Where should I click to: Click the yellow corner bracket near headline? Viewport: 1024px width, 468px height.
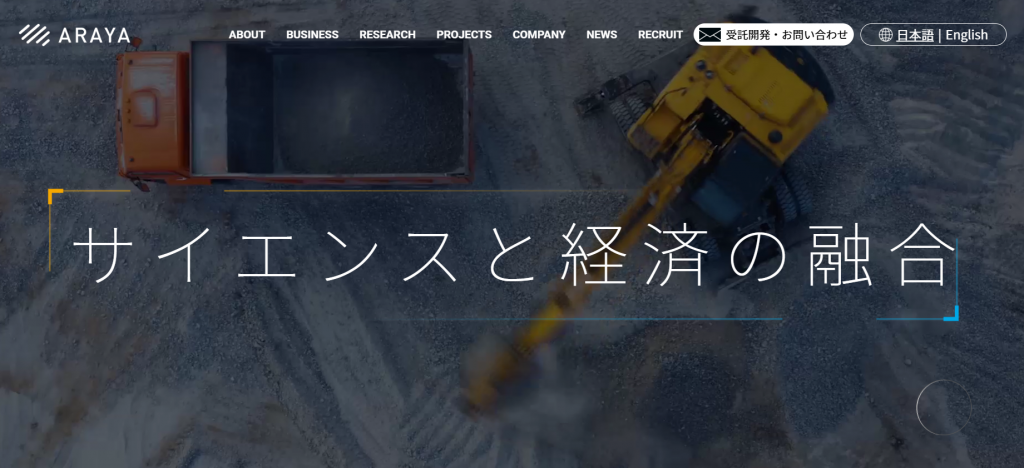pos(54,194)
